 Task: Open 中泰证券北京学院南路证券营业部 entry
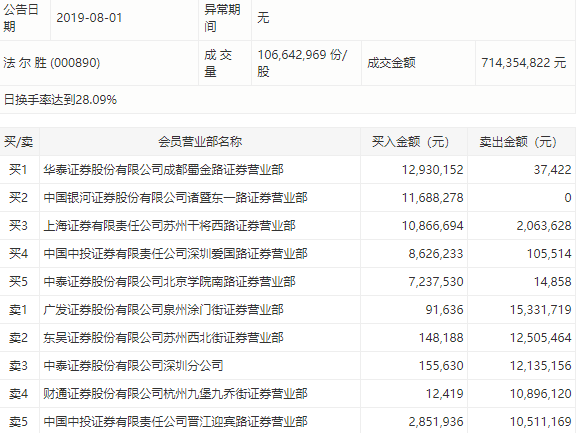[169, 282]
